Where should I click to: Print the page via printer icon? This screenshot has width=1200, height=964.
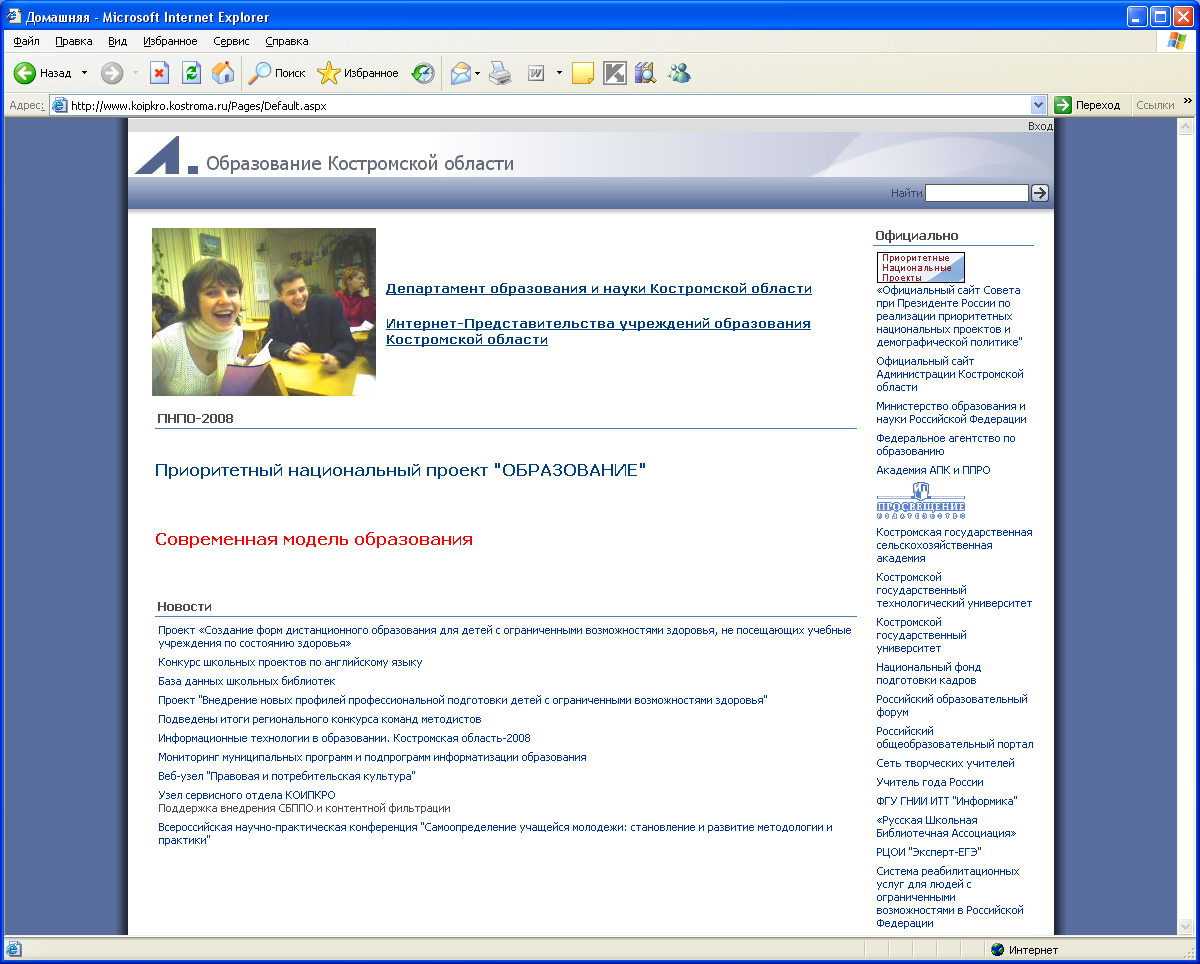pyautogui.click(x=500, y=73)
